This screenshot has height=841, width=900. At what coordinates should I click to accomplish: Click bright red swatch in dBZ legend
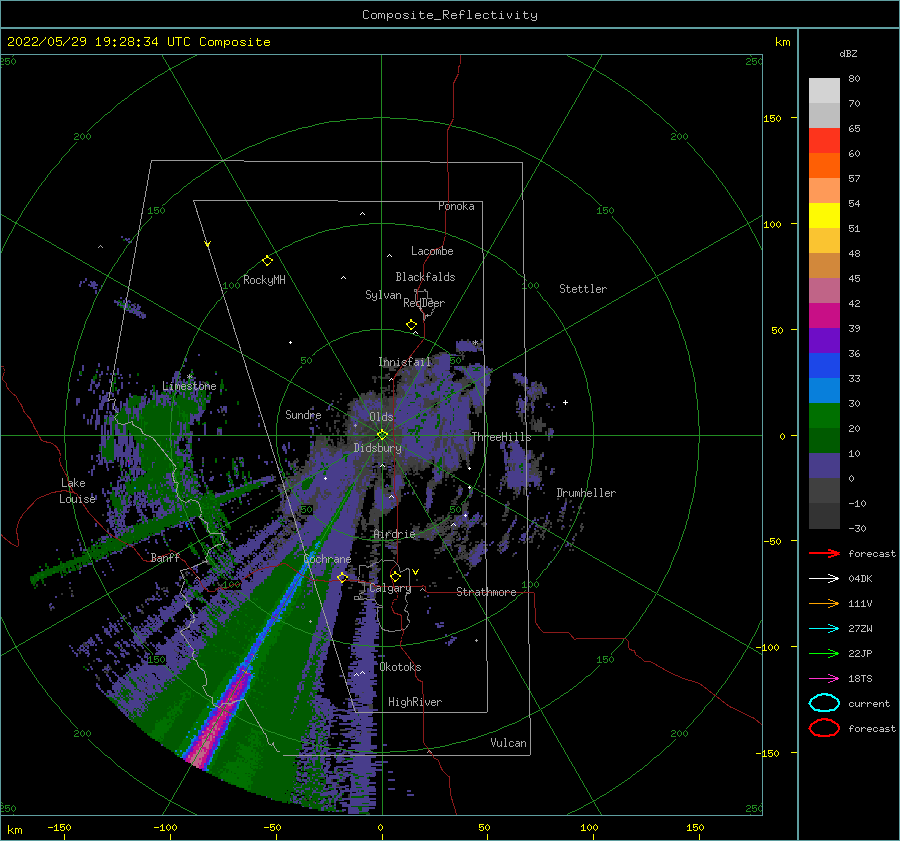(x=824, y=141)
